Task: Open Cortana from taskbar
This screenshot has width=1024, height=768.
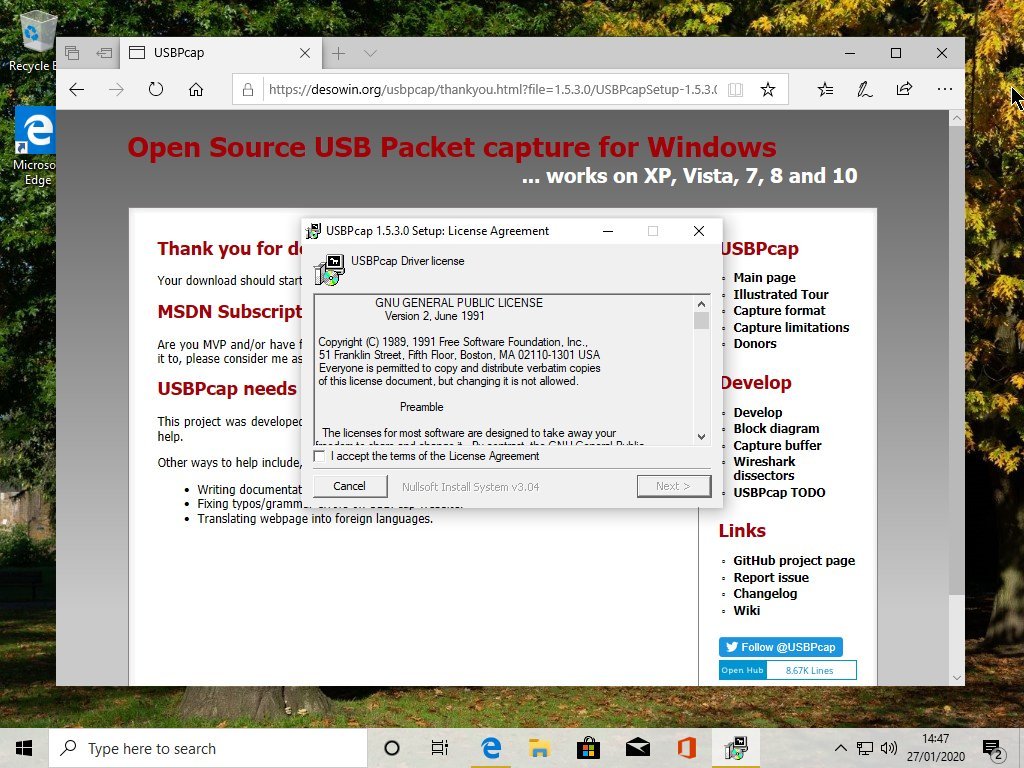Action: click(392, 748)
